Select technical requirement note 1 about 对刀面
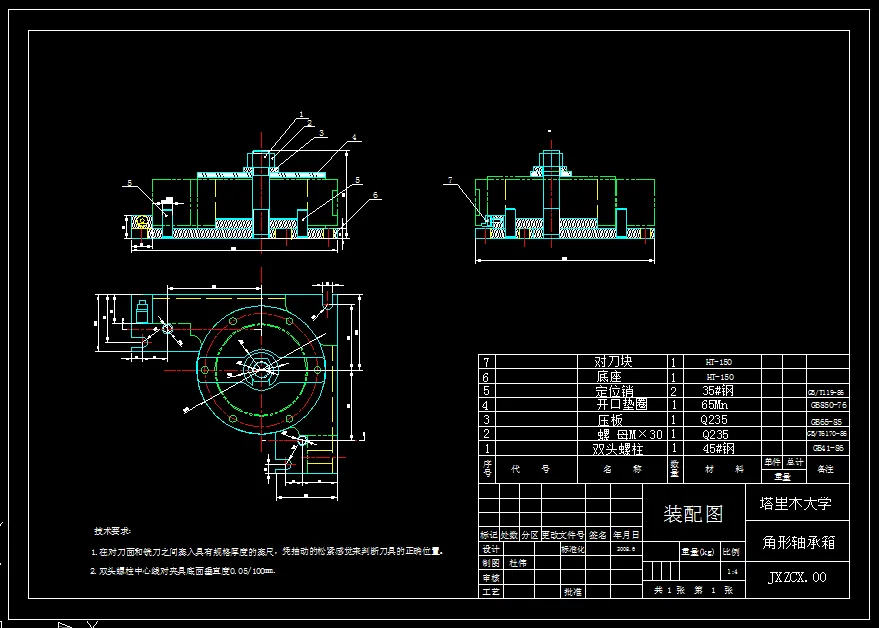The width and height of the screenshot is (879, 628). (267, 551)
